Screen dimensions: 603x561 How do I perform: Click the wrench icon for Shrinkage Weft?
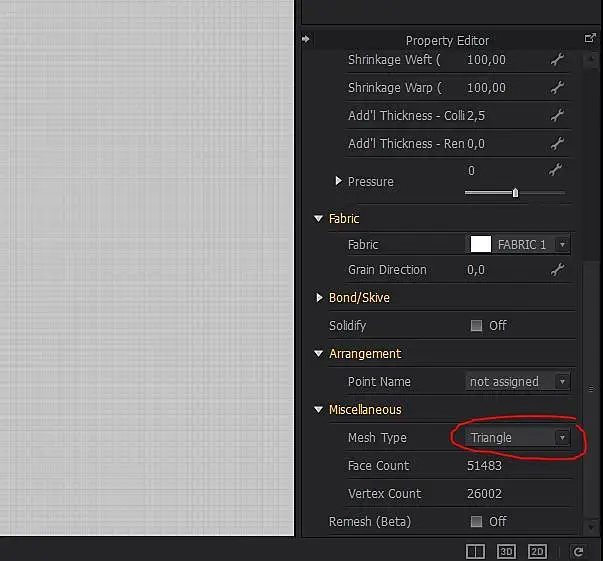click(557, 60)
